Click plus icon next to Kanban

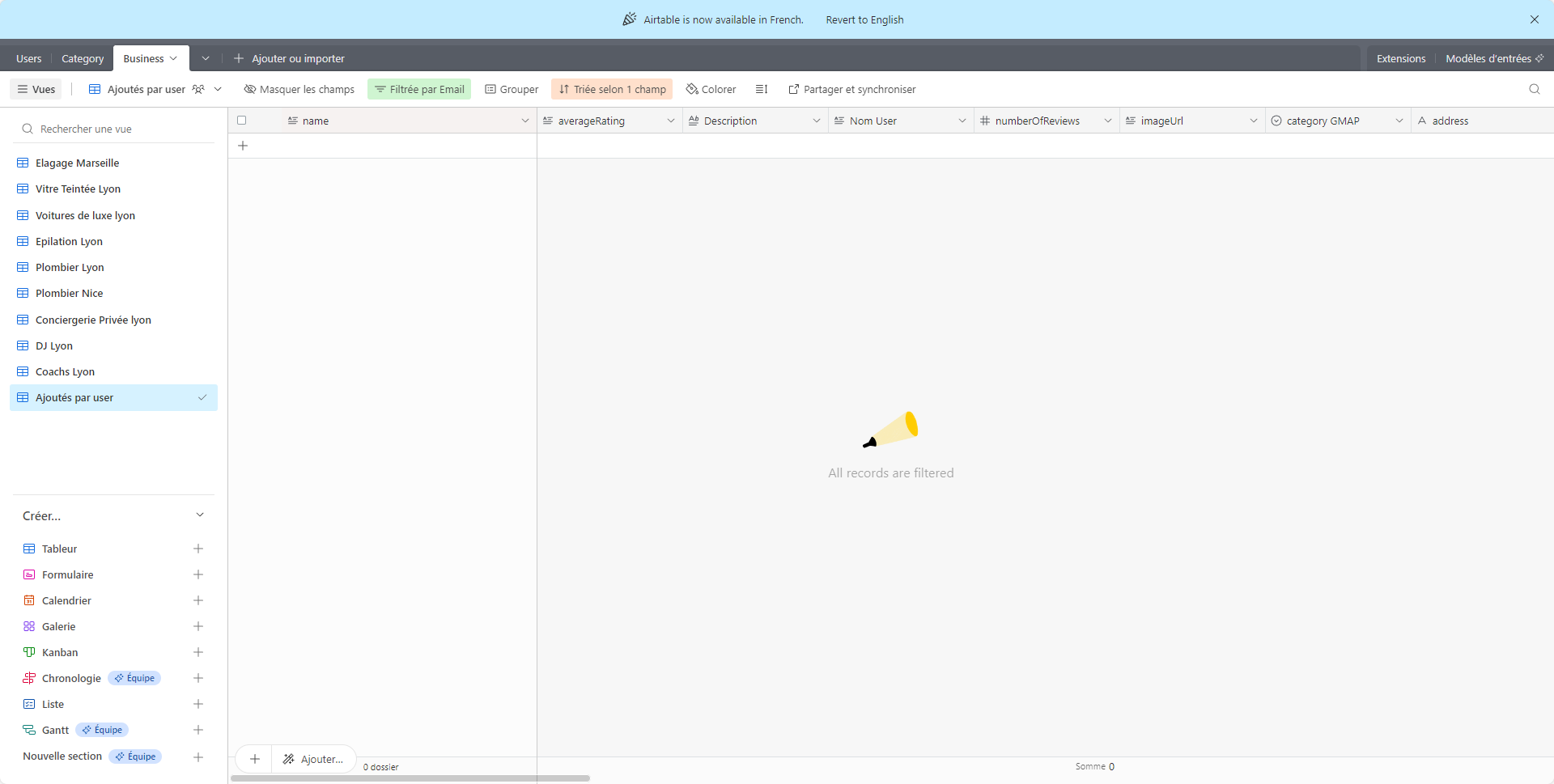point(198,652)
